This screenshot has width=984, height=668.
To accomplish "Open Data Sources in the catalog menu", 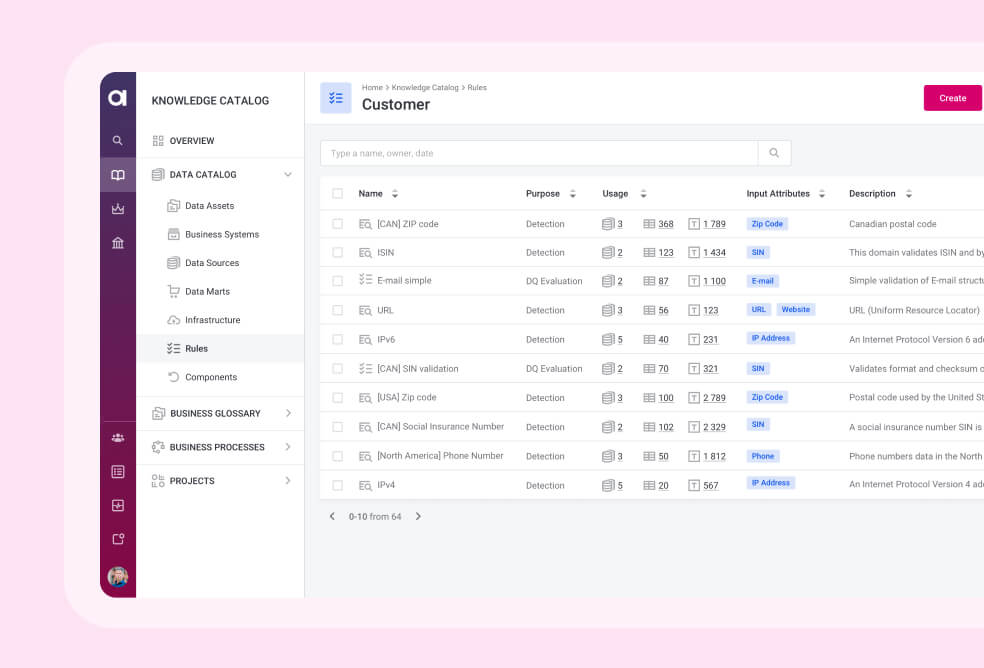I will pyautogui.click(x=212, y=263).
